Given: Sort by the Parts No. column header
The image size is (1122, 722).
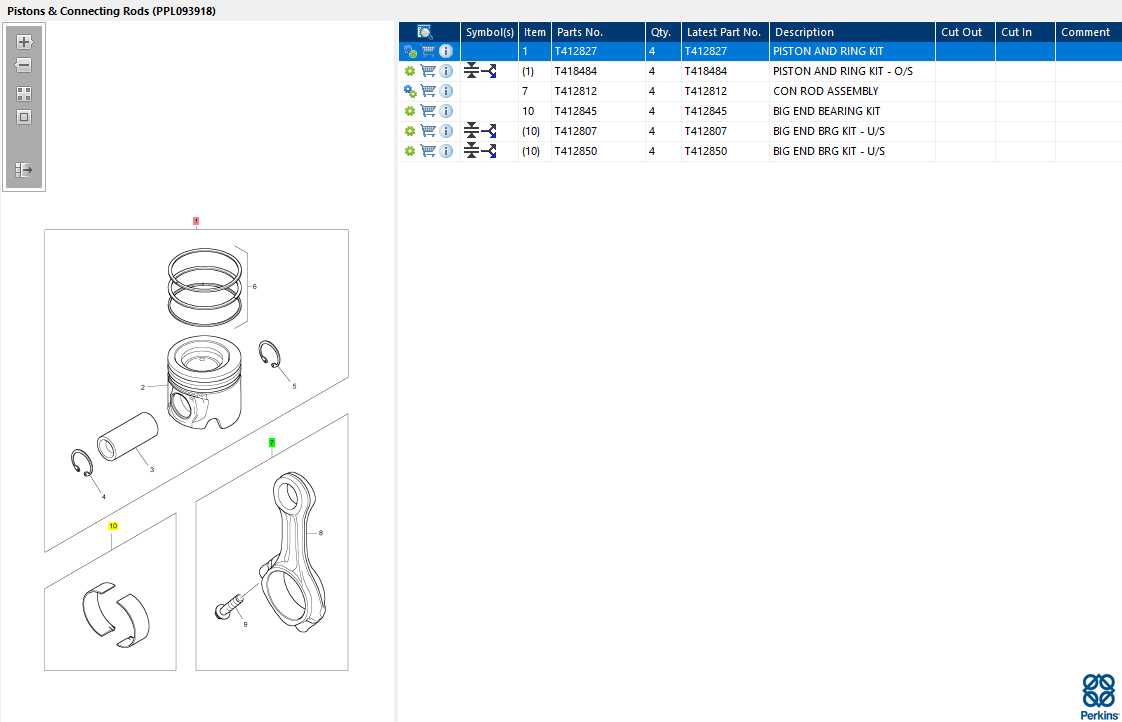Looking at the screenshot, I should coord(580,32).
